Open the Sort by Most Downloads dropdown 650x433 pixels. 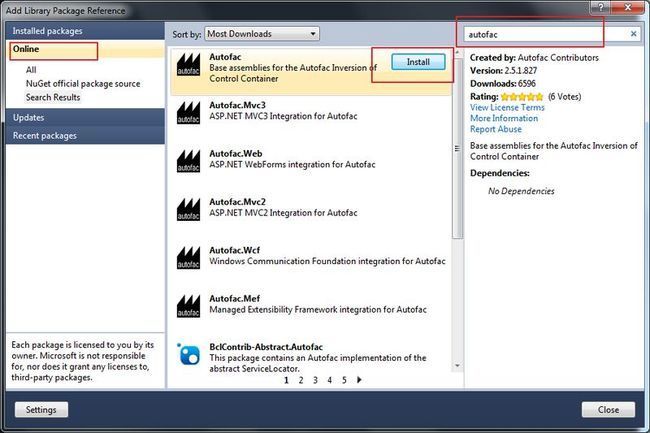pos(262,34)
